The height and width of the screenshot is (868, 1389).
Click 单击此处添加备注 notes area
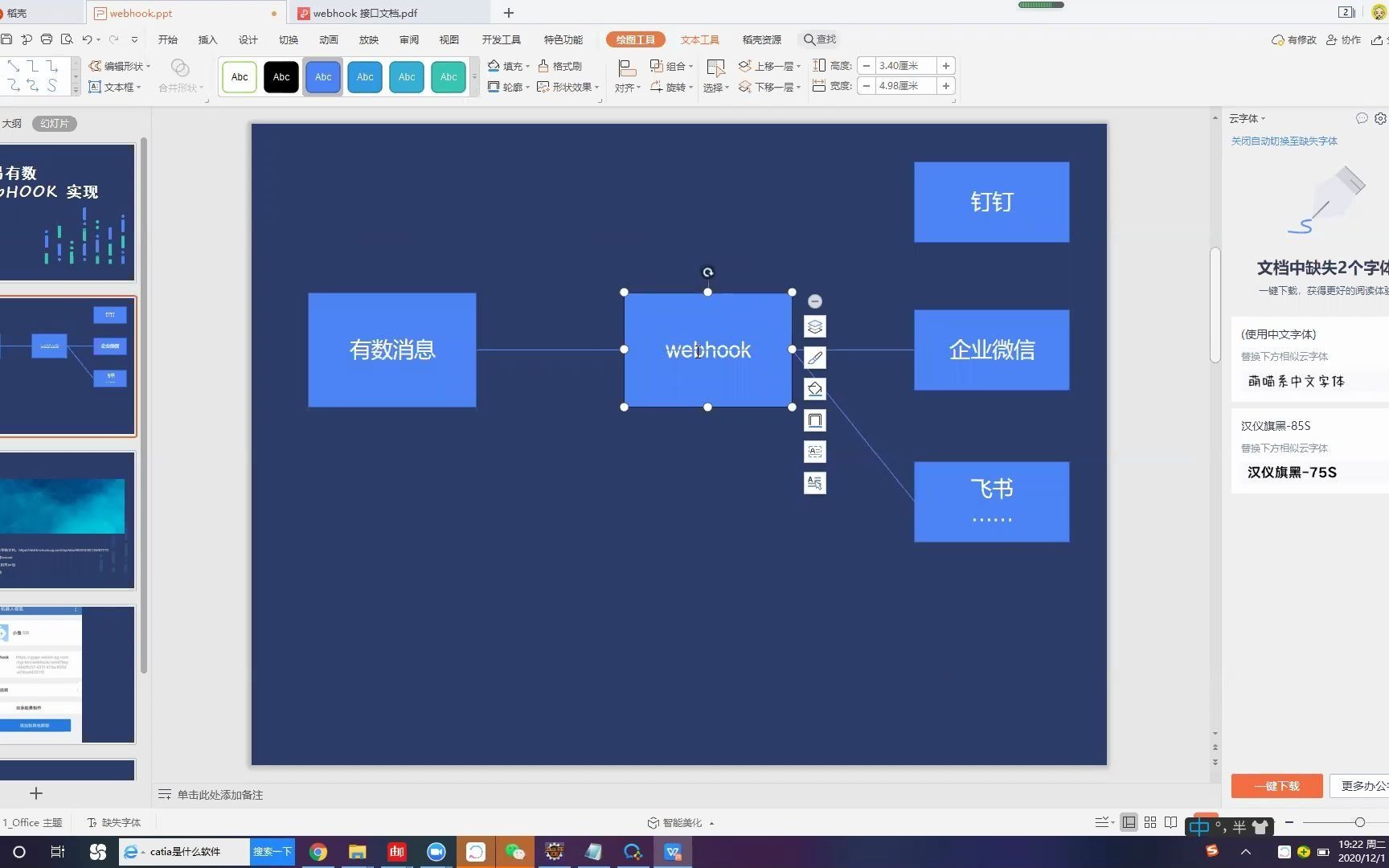220,794
